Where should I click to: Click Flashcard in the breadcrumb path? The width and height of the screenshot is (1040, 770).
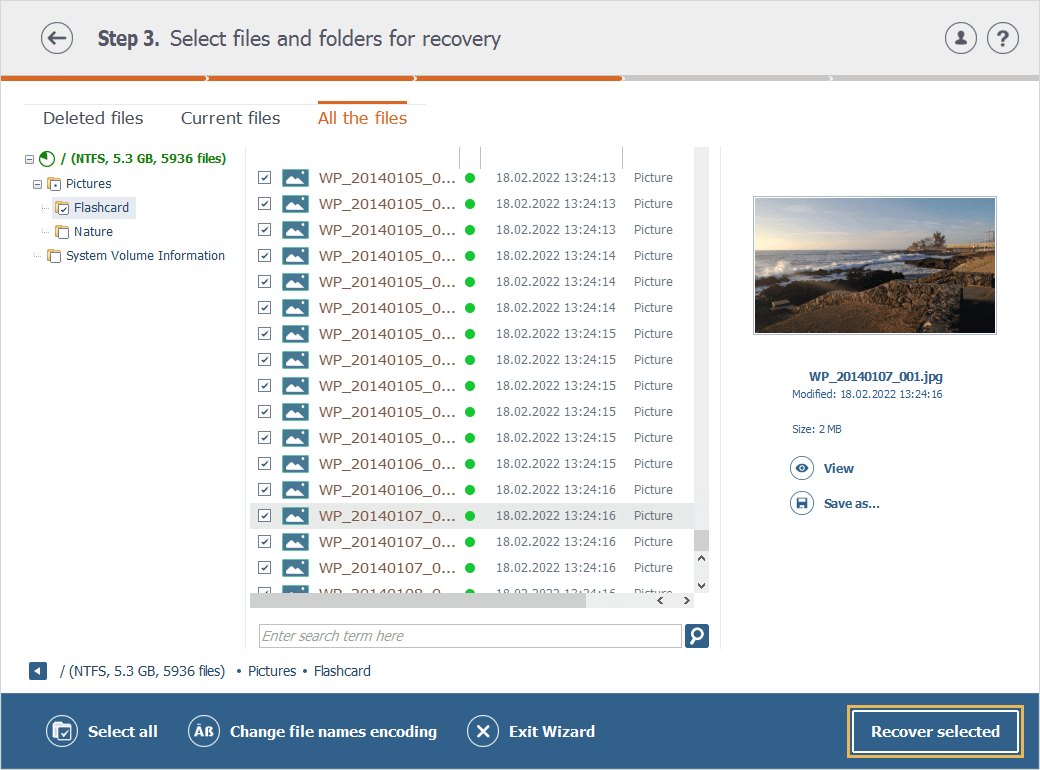(342, 671)
